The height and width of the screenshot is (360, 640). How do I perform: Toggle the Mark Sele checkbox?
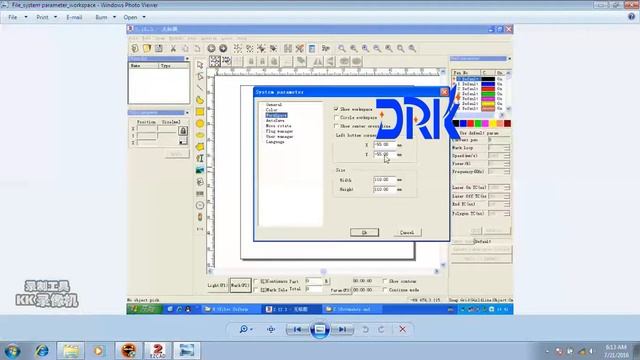pos(256,290)
